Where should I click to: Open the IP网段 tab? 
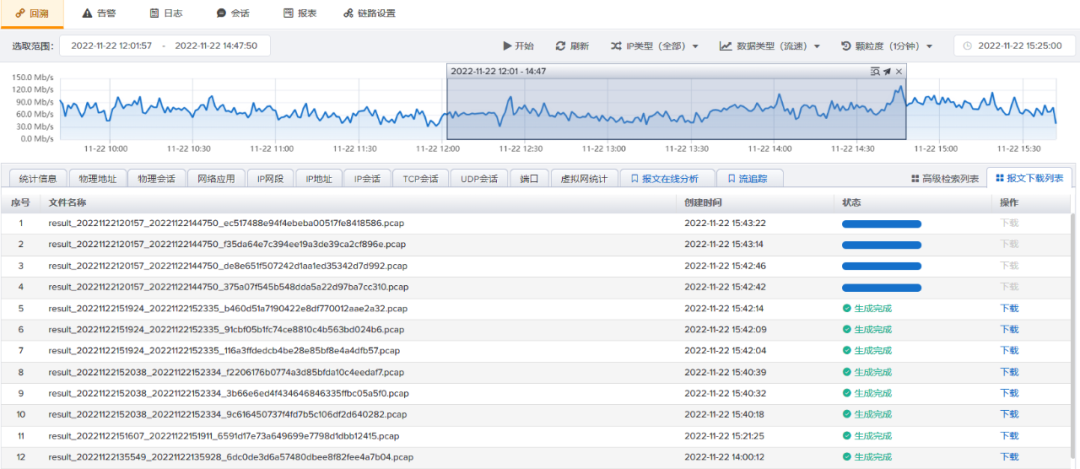pos(271,178)
